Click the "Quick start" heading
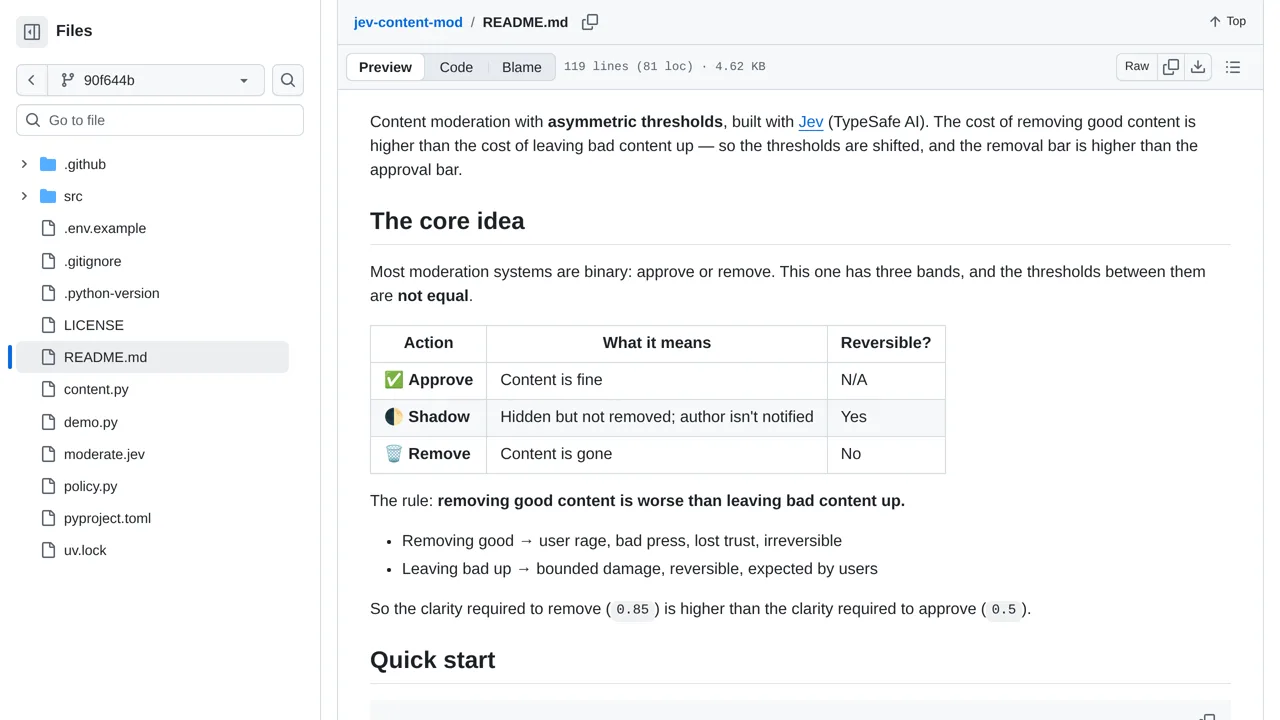This screenshot has height=720, width=1280. click(x=433, y=660)
